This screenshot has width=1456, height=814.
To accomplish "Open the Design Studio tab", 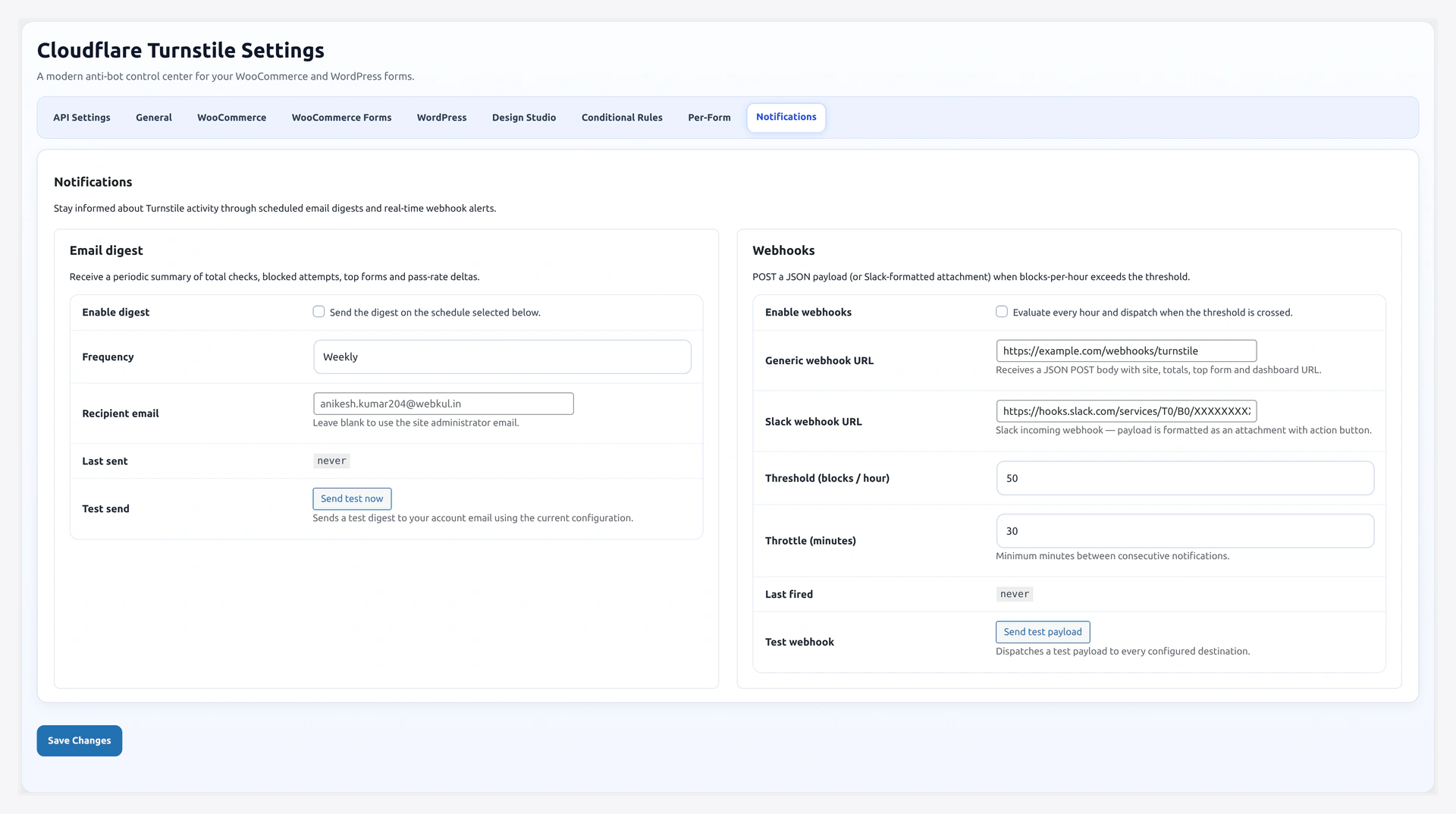I will click(524, 118).
